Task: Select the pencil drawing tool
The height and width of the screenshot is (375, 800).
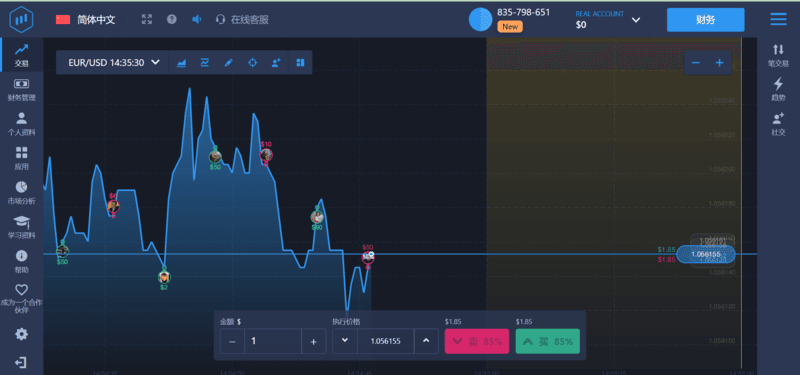Action: coord(229,62)
